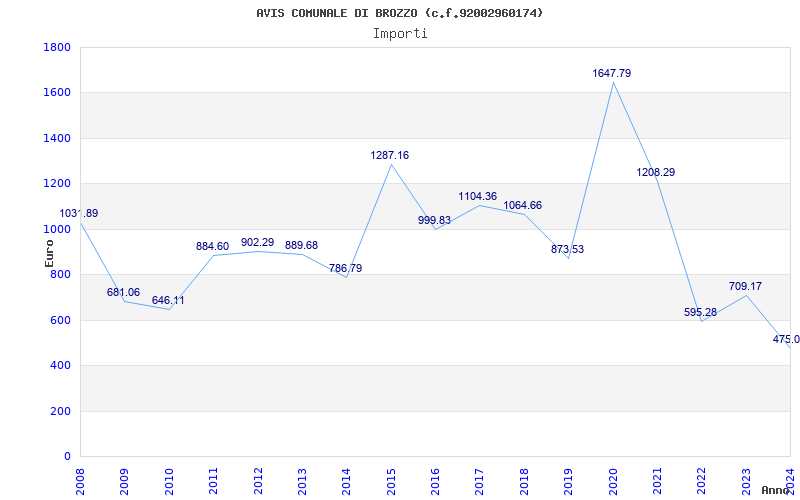
Task: Click the 646.11 value label
Action: pyautogui.click(x=168, y=301)
